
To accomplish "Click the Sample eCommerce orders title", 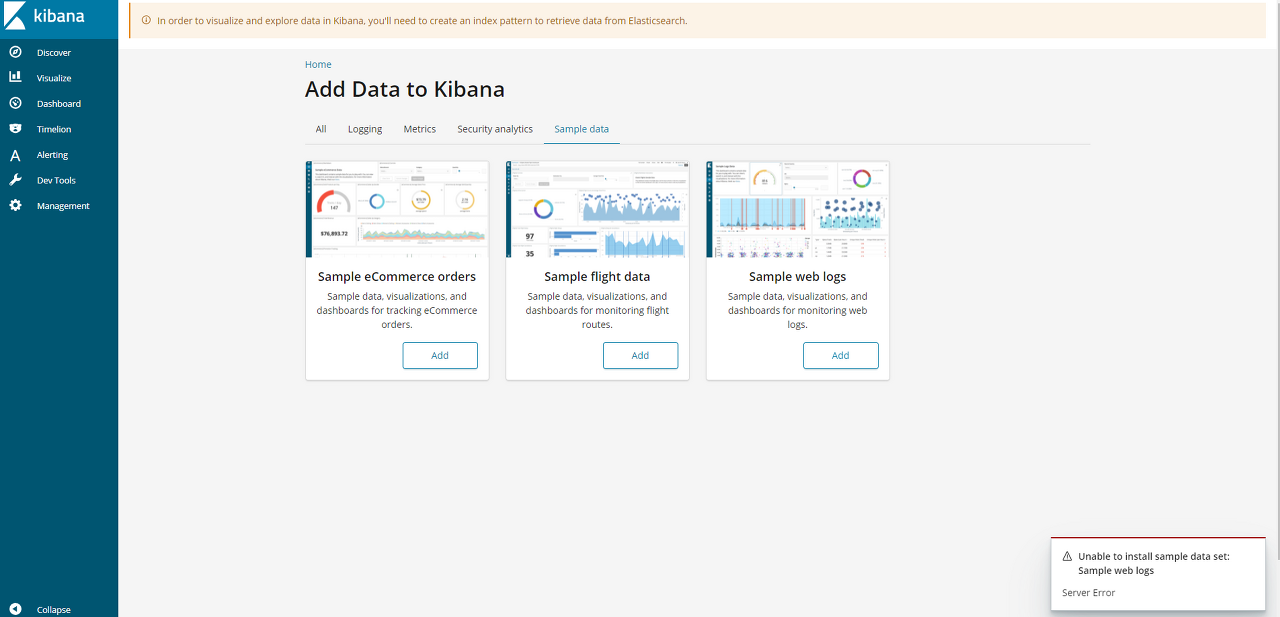I will pyautogui.click(x=397, y=277).
